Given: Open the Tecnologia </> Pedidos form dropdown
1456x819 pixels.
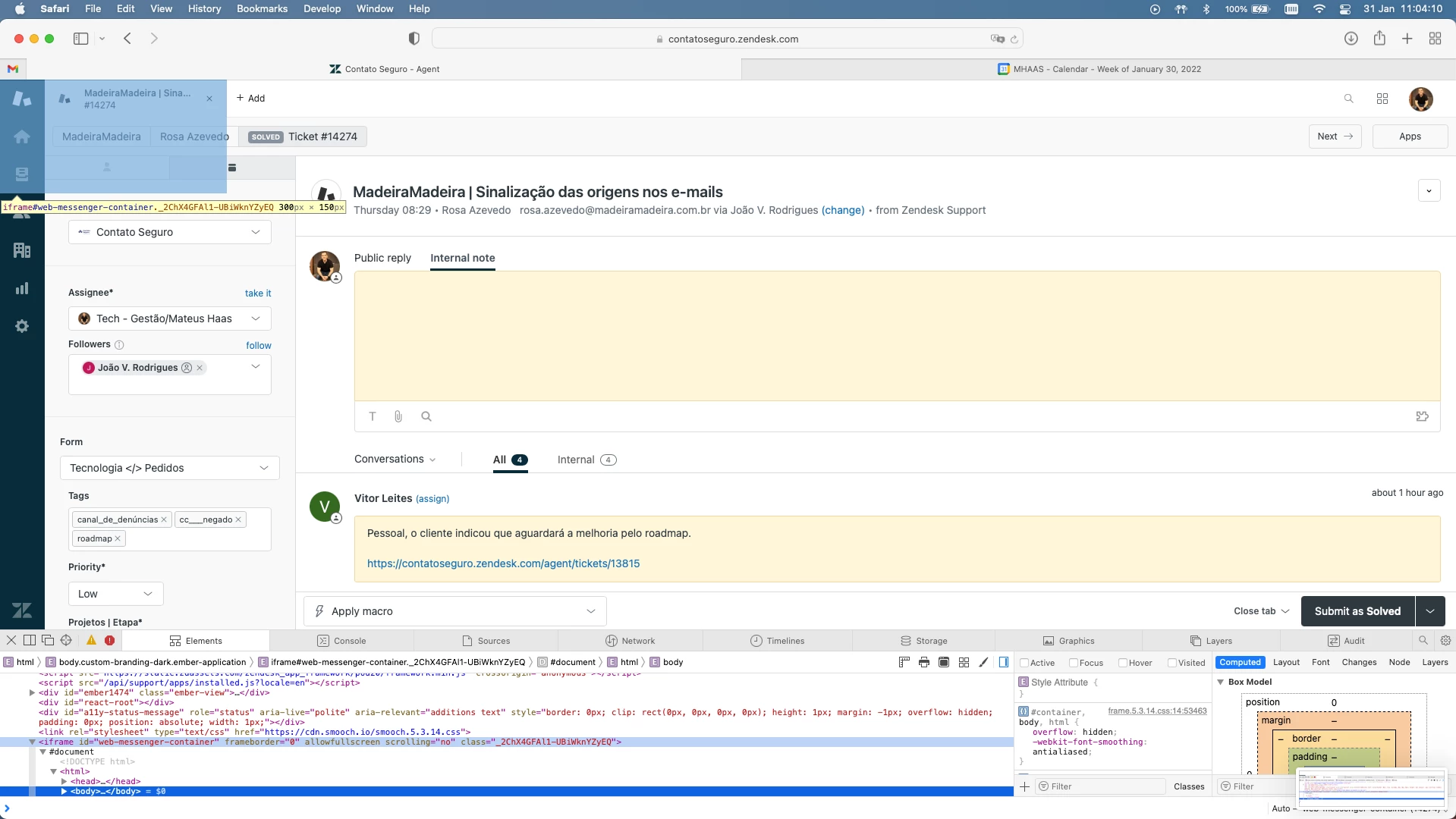Looking at the screenshot, I should [x=170, y=468].
